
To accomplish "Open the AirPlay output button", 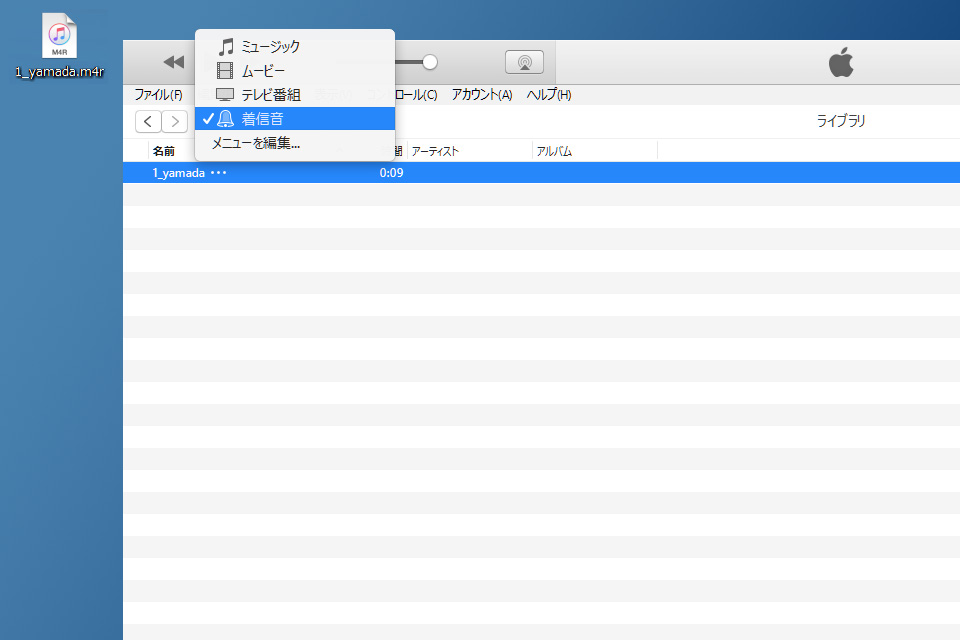I will 524,62.
